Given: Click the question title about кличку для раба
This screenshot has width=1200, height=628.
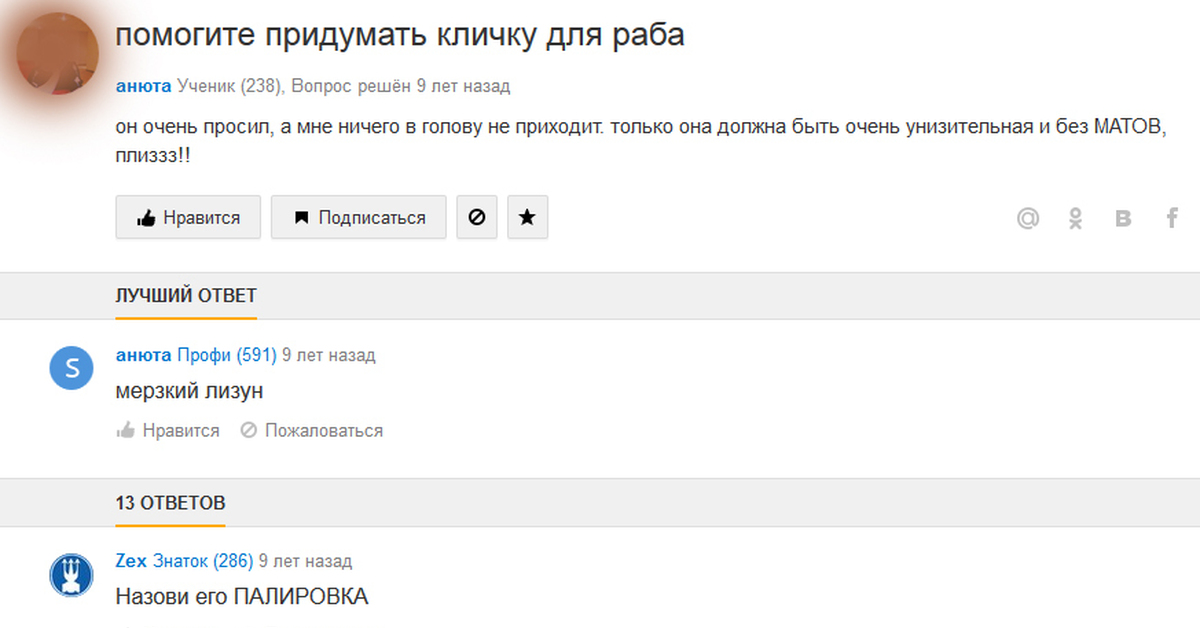Looking at the screenshot, I should point(400,36).
